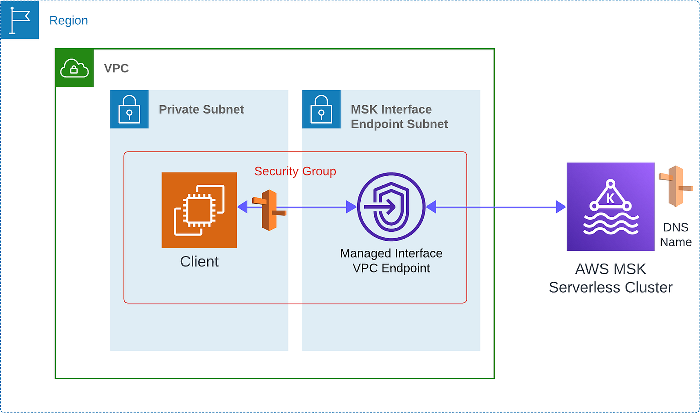
Task: Click the Private Subnet lock icon
Action: [129, 109]
